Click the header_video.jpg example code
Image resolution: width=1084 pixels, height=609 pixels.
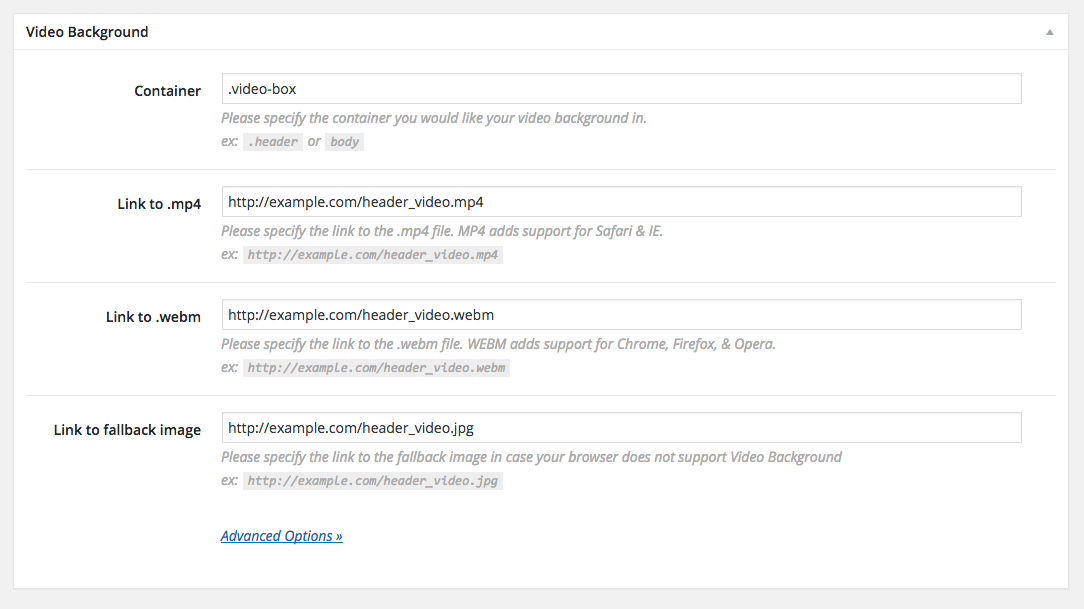point(373,480)
